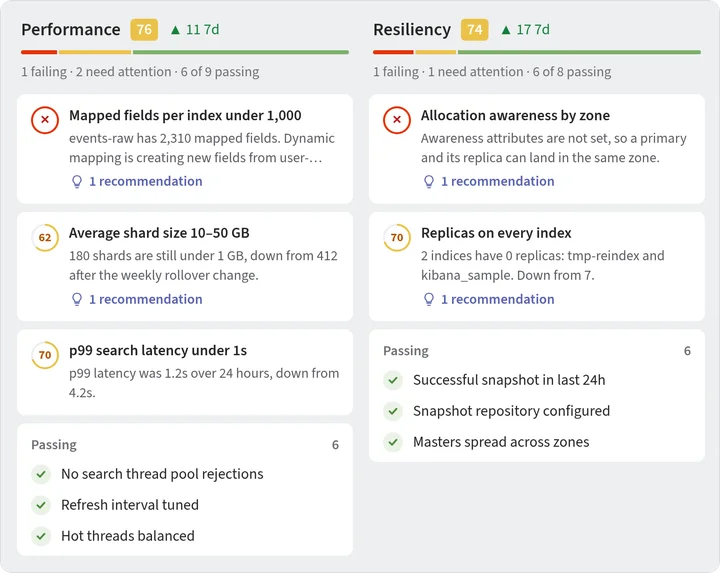
Task: Expand the Passing section under Resiliency
Action: [537, 351]
